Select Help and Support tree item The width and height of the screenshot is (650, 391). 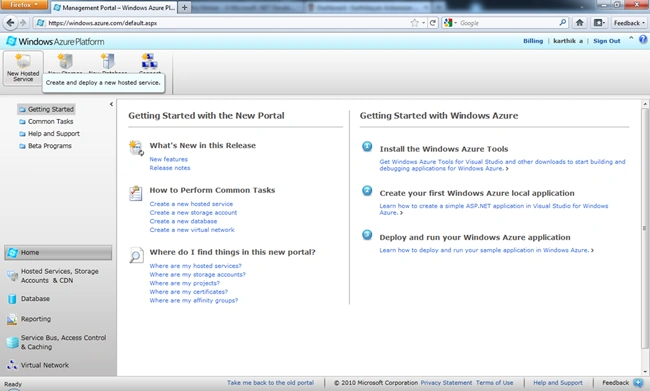click(49, 134)
